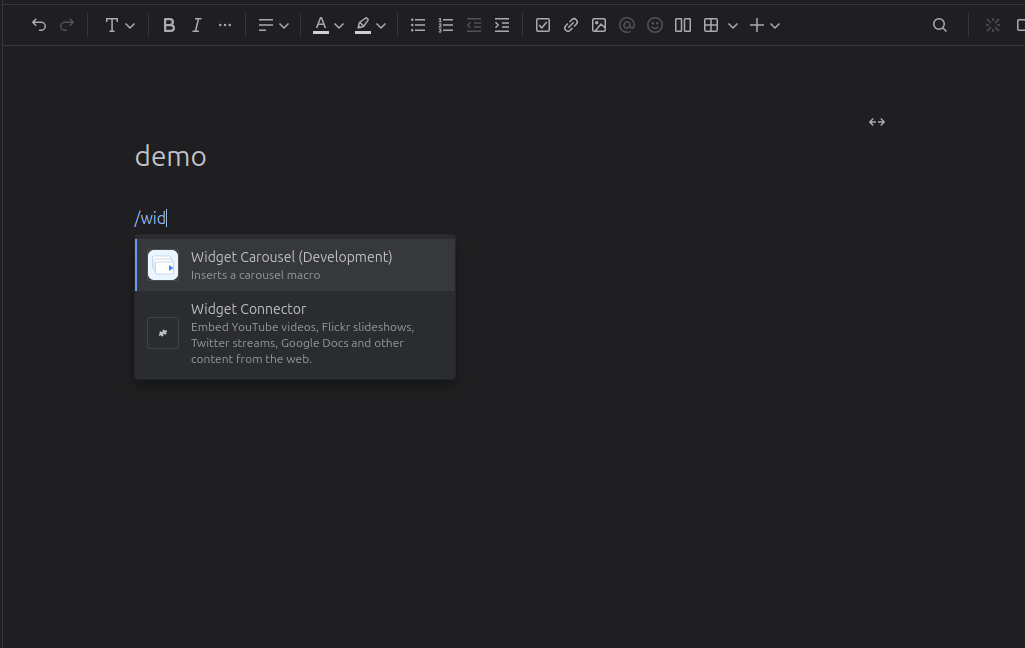The height and width of the screenshot is (648, 1025).
Task: Click 'Inserts a carousel macro' description
Action: pos(256,275)
